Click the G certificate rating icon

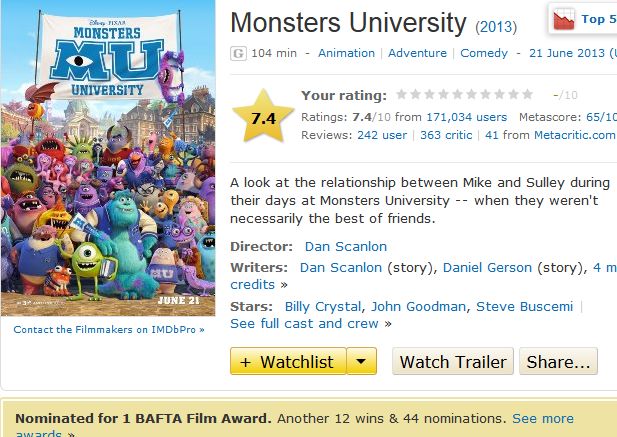click(238, 53)
